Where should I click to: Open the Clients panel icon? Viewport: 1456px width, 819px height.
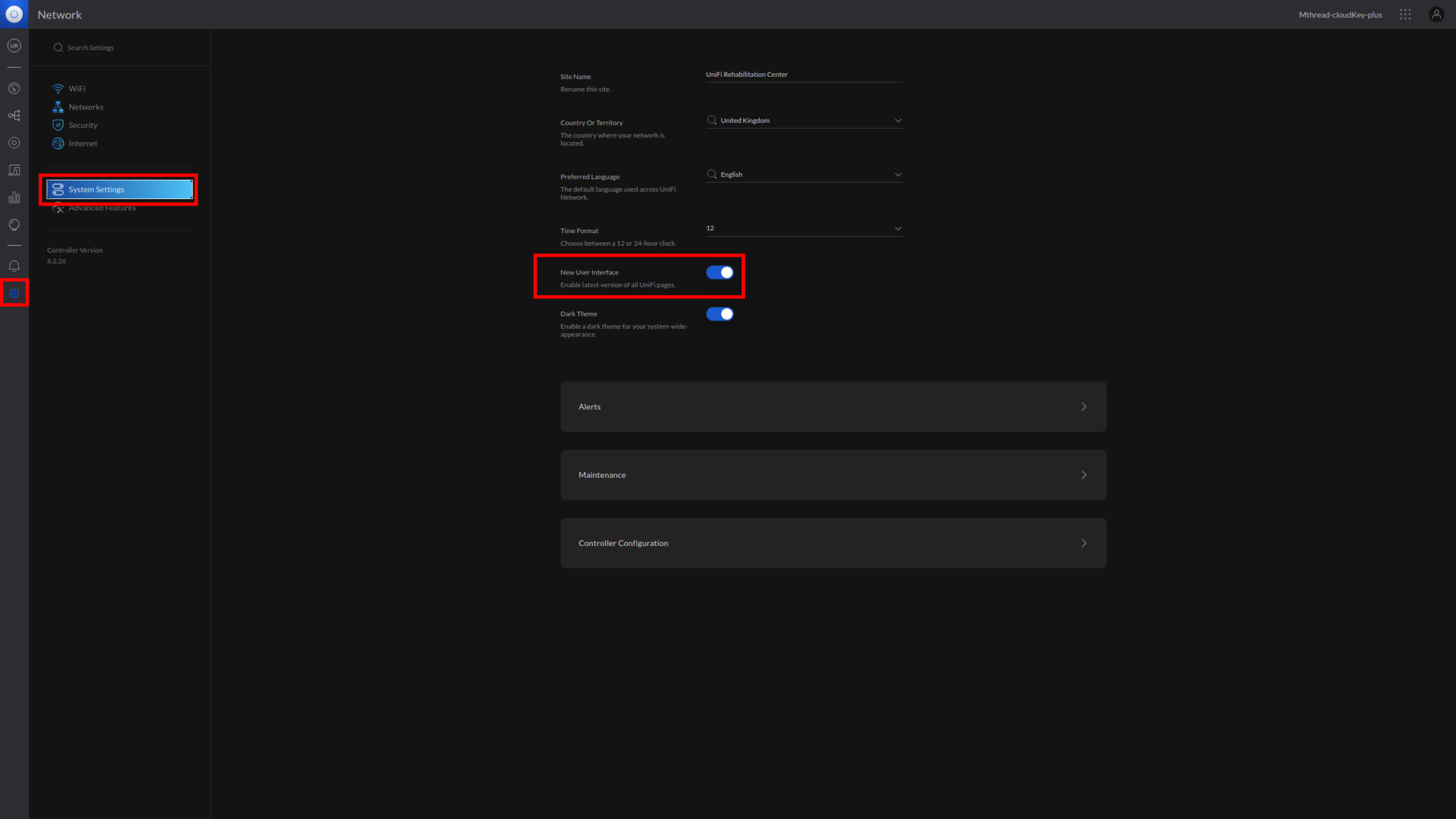coord(14,170)
